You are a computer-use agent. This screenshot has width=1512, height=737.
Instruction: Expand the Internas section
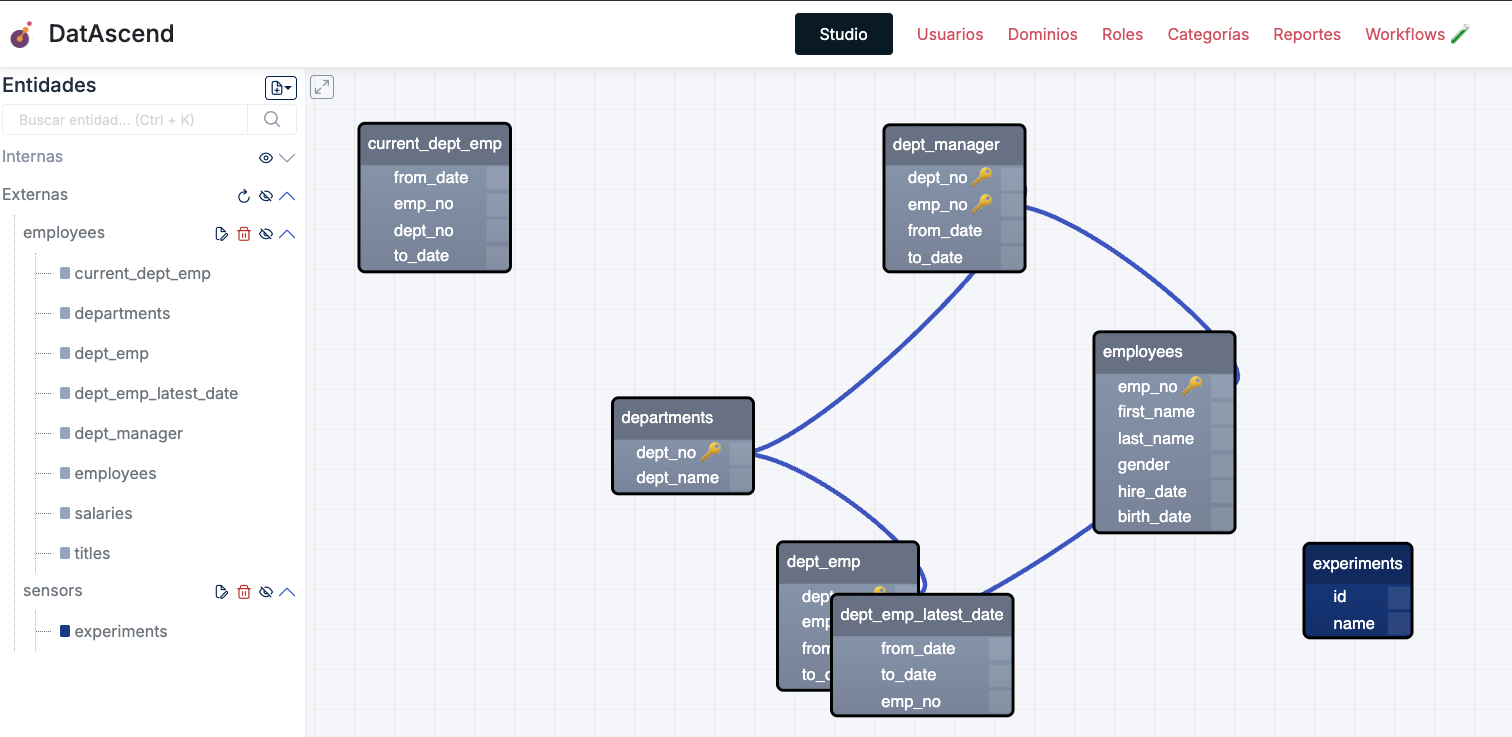click(288, 158)
